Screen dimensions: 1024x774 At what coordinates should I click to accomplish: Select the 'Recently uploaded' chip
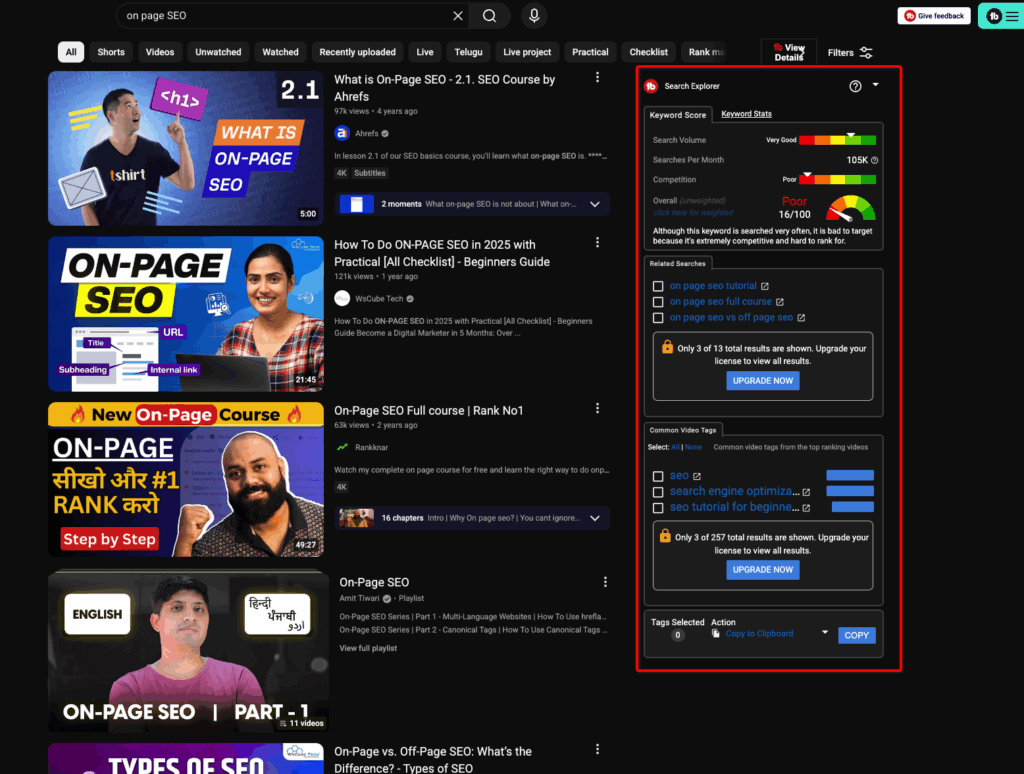coord(357,52)
